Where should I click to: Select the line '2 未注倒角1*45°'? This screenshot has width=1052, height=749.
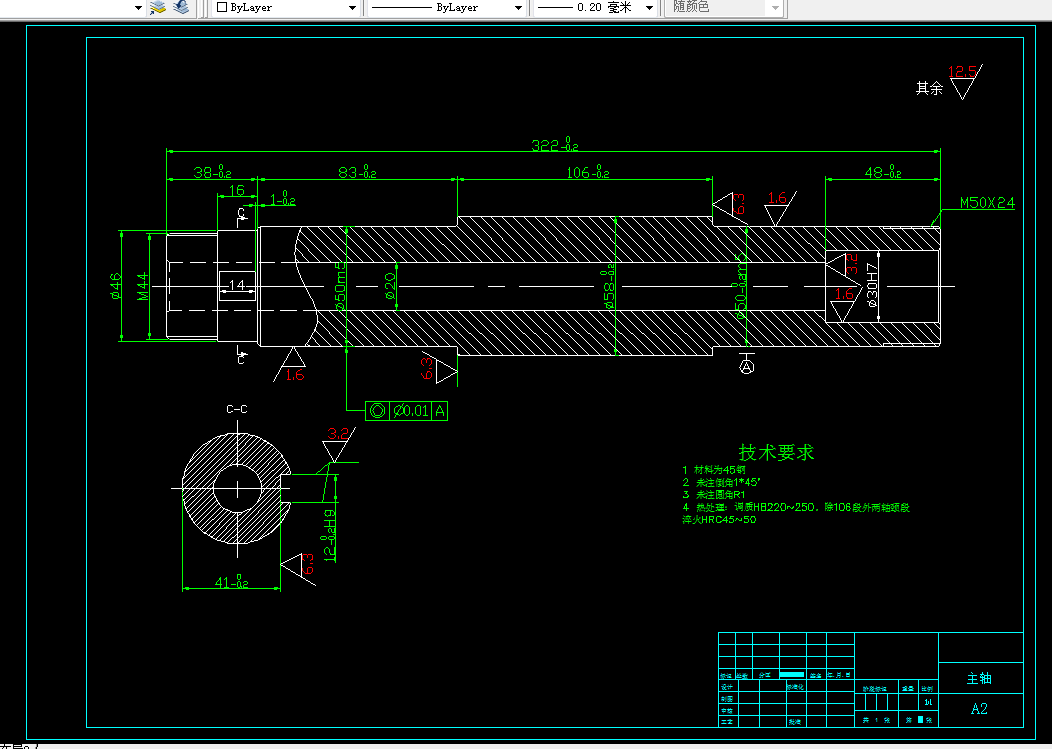click(x=722, y=482)
